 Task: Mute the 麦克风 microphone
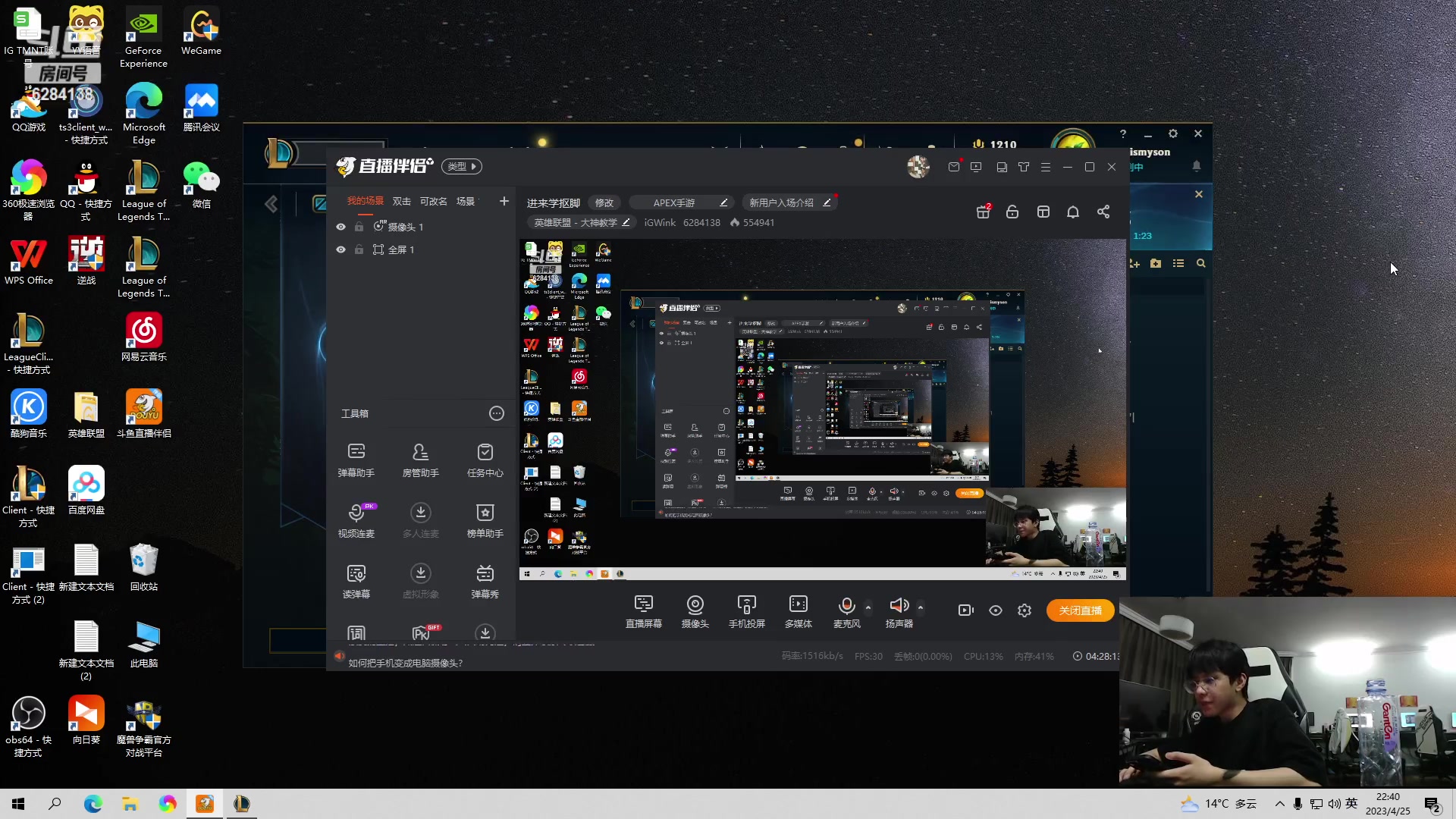point(847,604)
